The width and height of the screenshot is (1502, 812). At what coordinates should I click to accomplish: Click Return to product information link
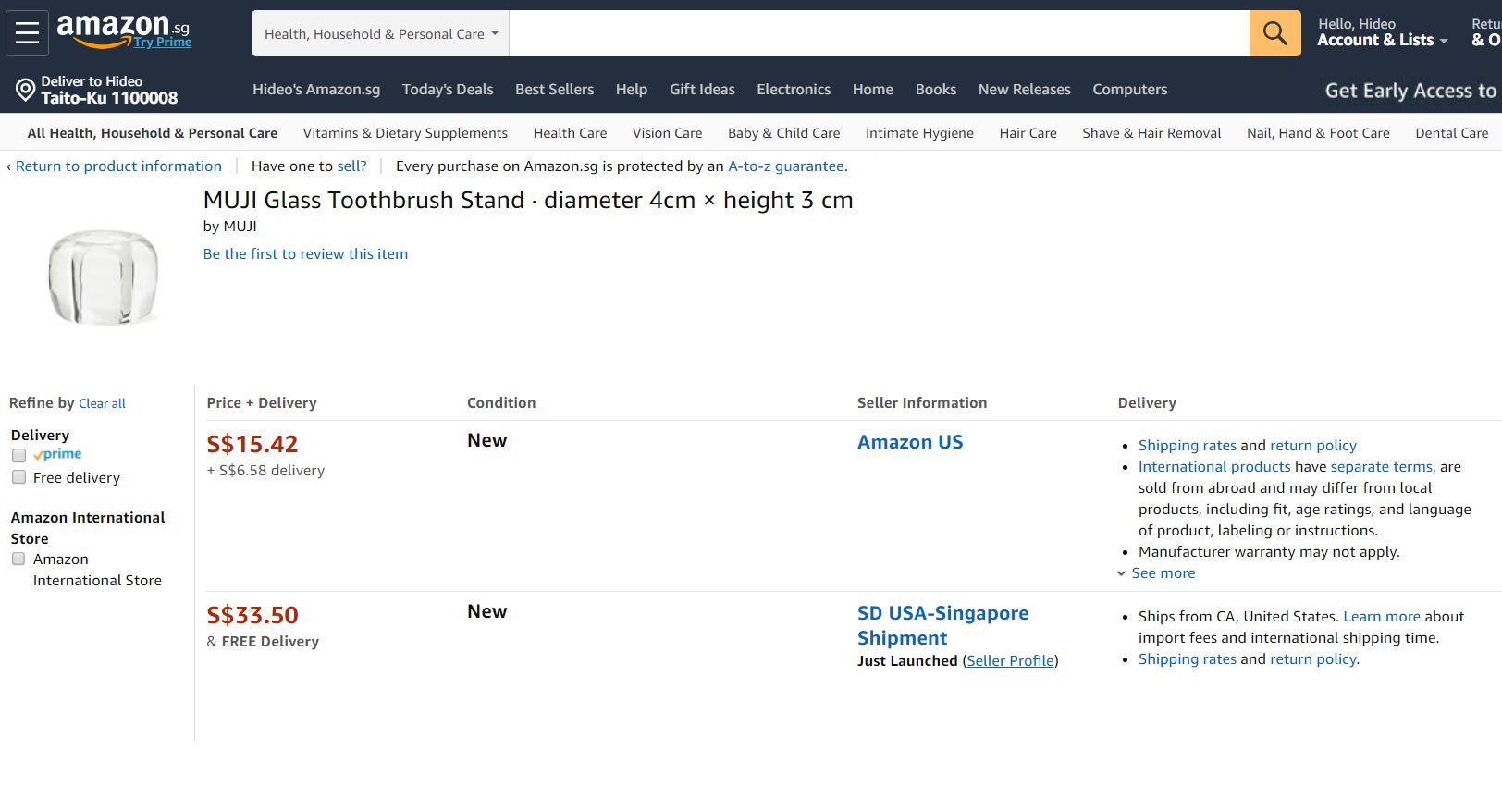coord(119,166)
